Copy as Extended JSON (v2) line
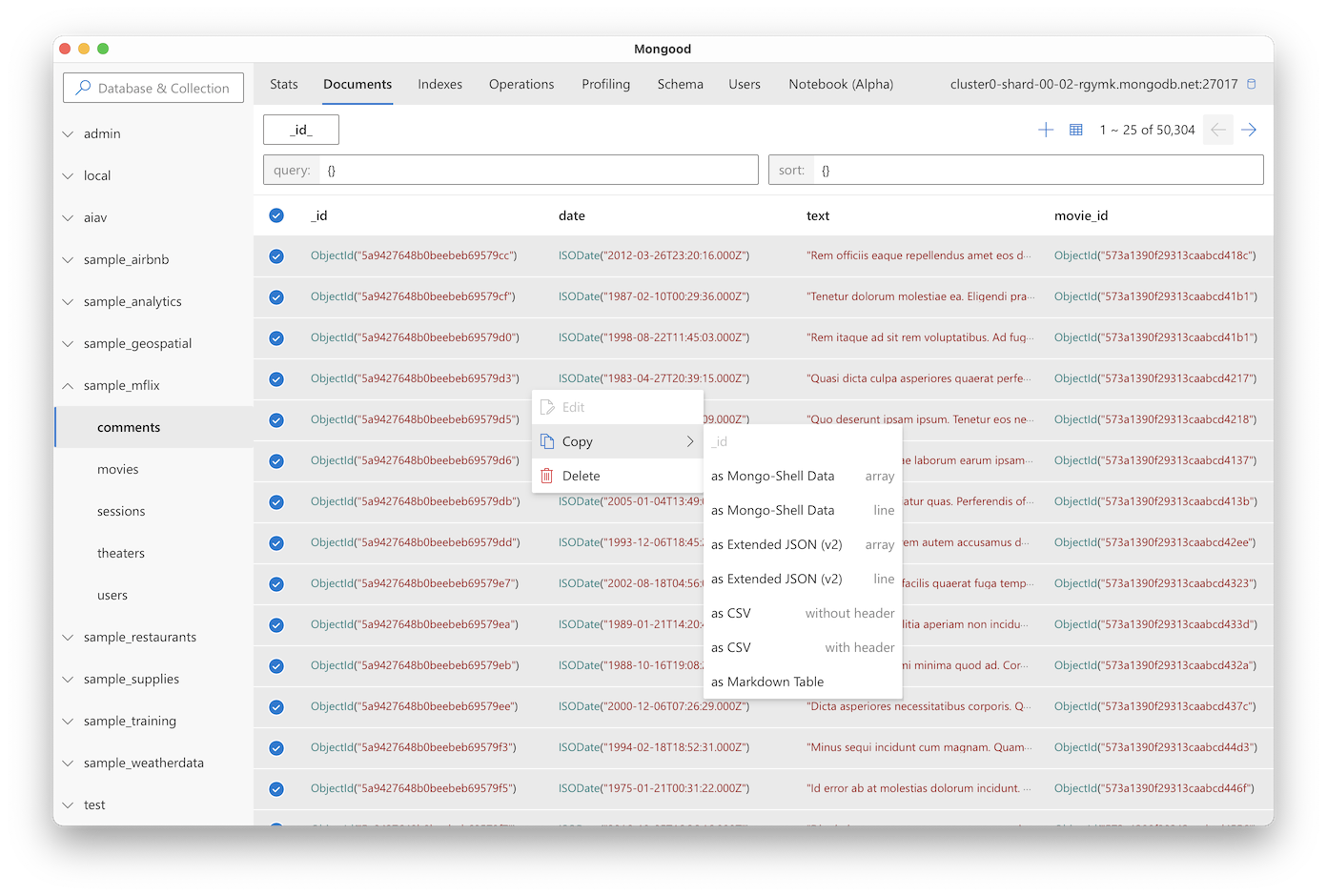Viewport: 1327px width, 896px height. (x=803, y=579)
